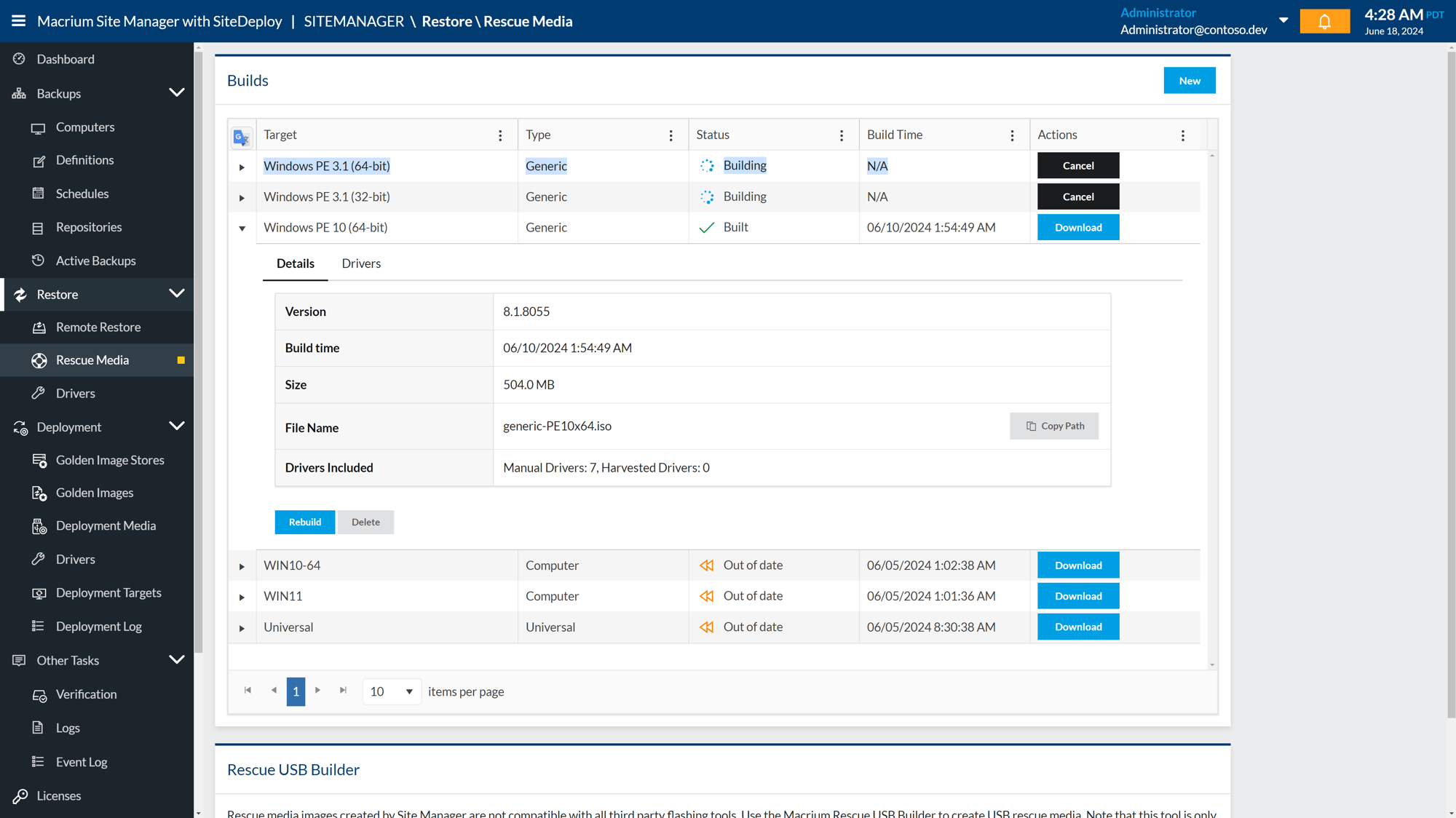Click the generic-PE10x64.iso file name
The image size is (1456, 818).
click(x=557, y=426)
